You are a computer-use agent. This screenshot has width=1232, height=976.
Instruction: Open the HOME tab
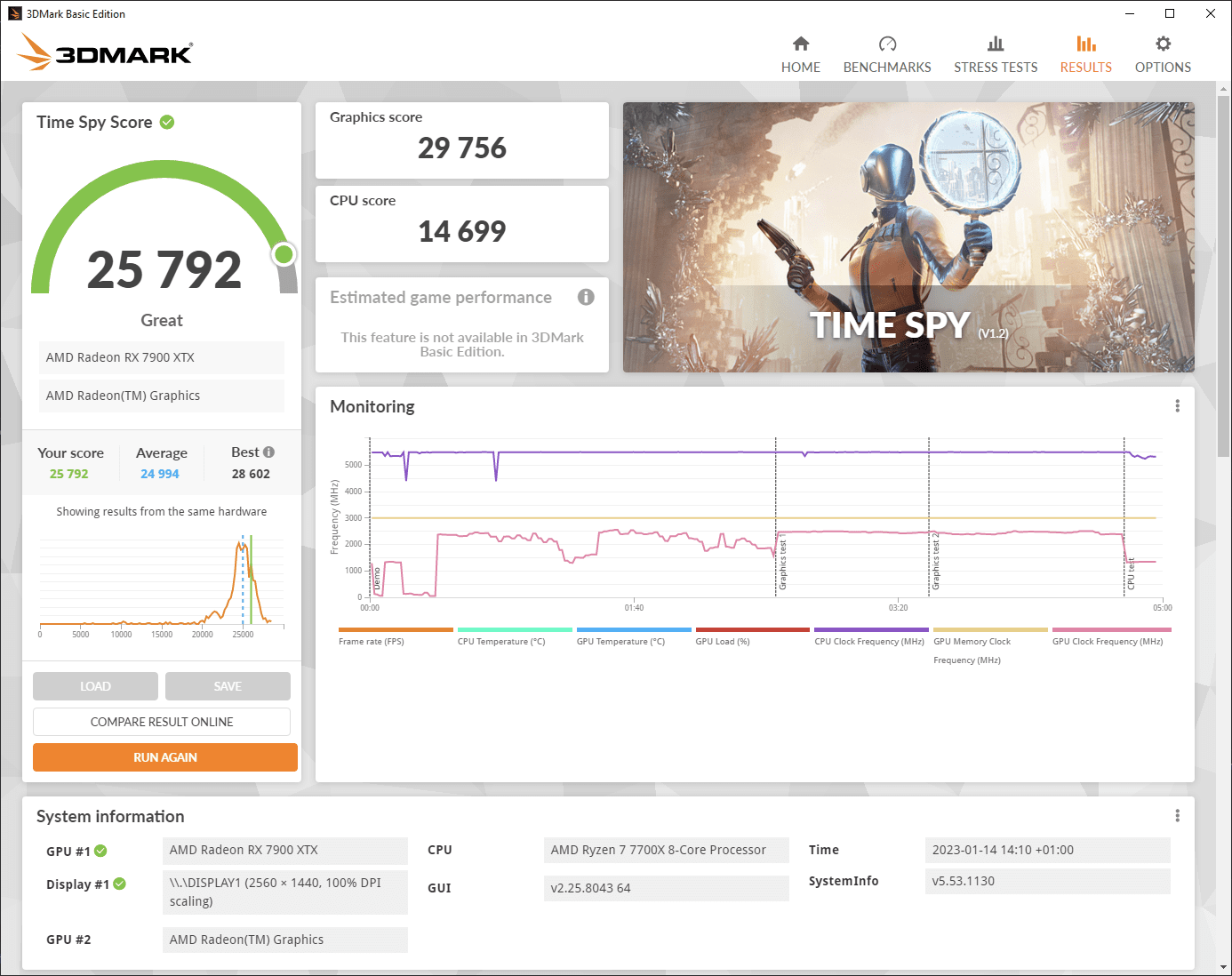tap(801, 68)
